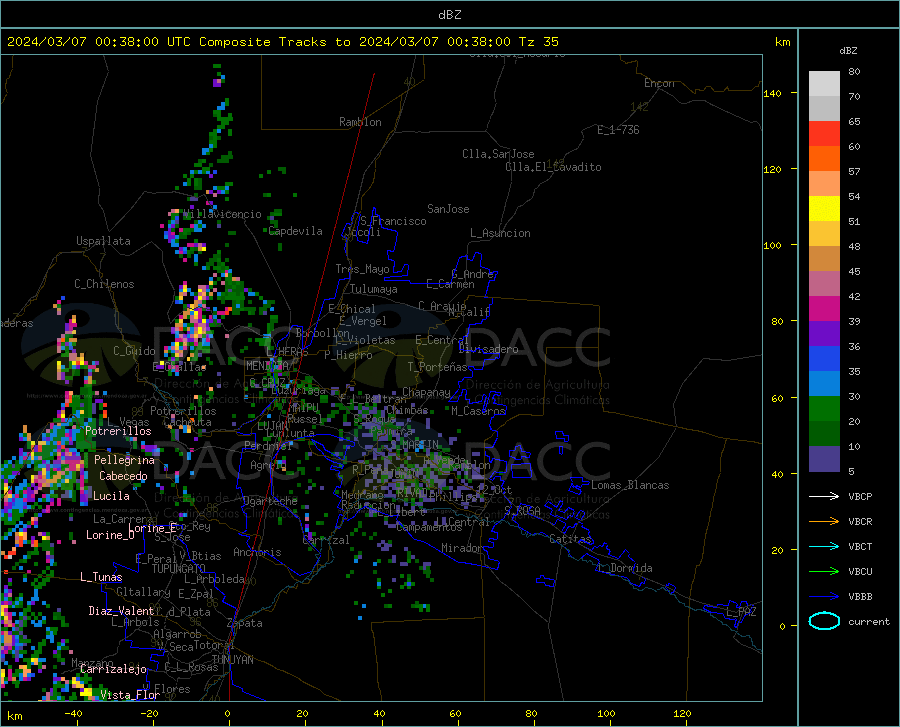Click the 140 km y-axis tick label
Screen dimensions: 900x727
(773, 93)
